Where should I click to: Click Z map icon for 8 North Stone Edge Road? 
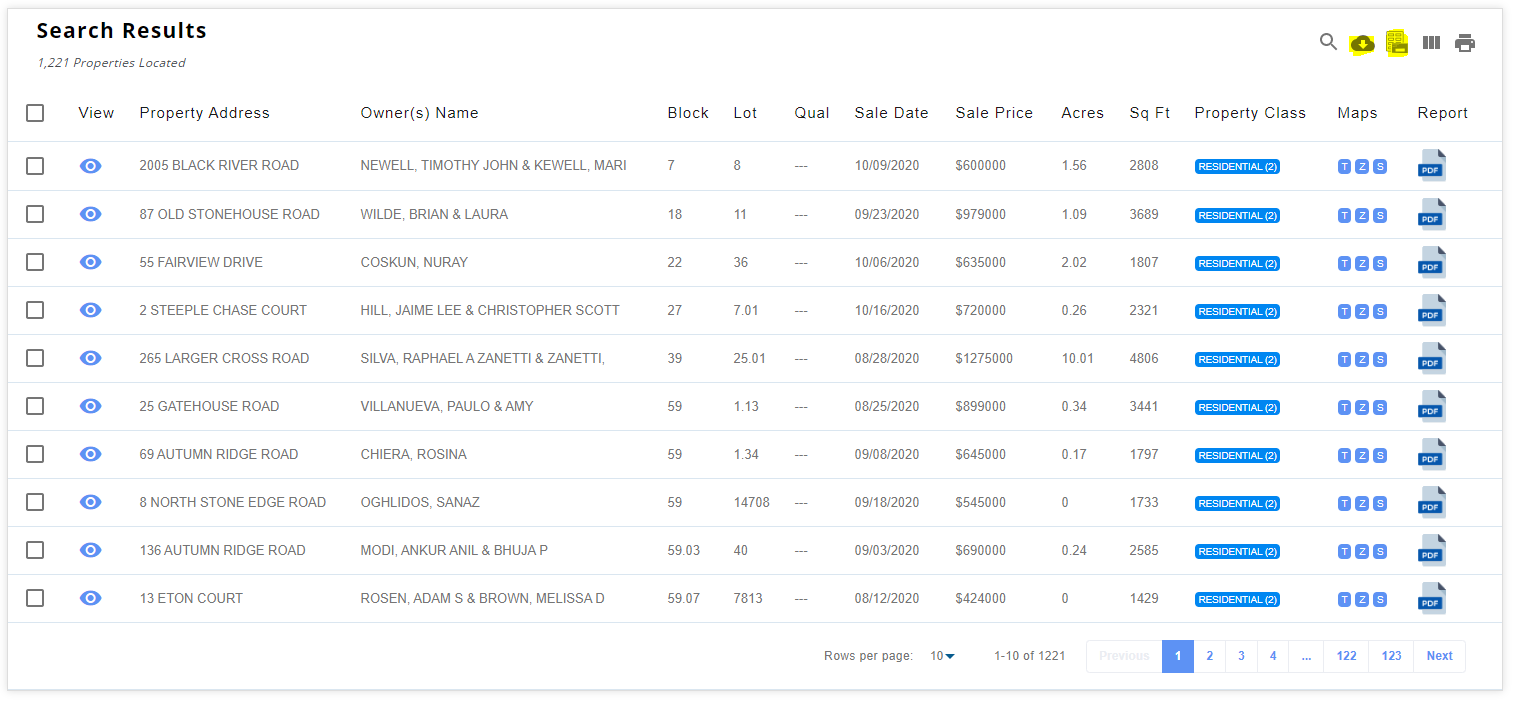point(1362,503)
